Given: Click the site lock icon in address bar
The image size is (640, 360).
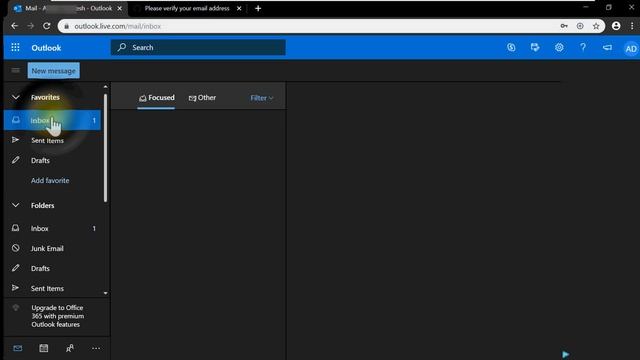Looking at the screenshot, I should tap(67, 26).
